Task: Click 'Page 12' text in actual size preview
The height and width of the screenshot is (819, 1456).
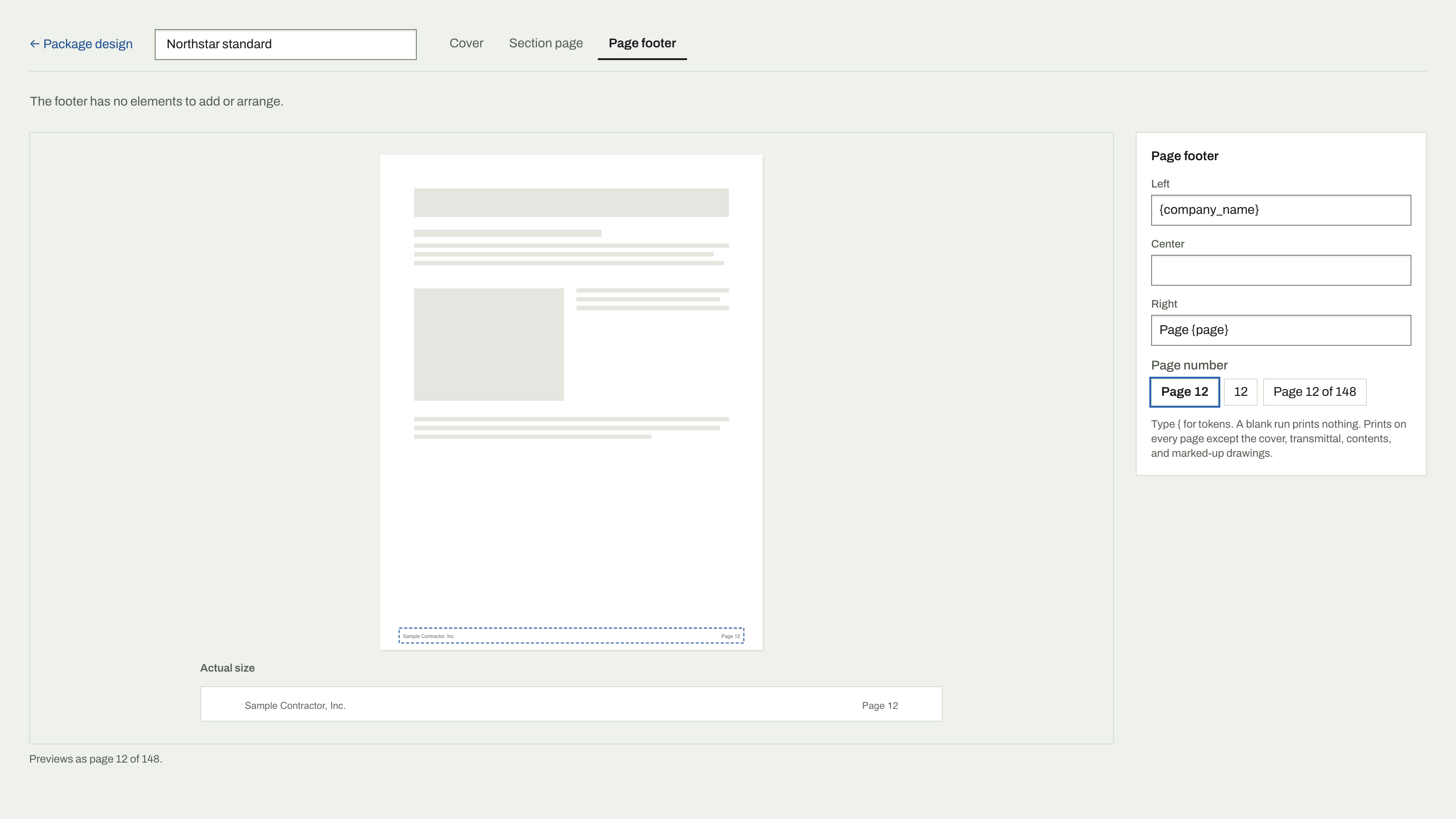Action: tap(880, 705)
